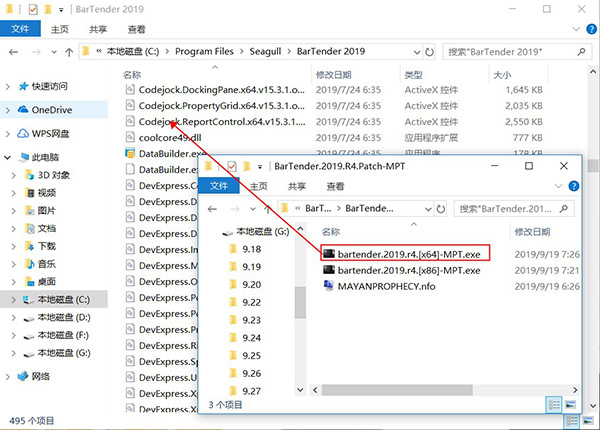Screen dimensions: 600x430
Task: Select 桌面 in navigation pane
Action: tap(46, 282)
